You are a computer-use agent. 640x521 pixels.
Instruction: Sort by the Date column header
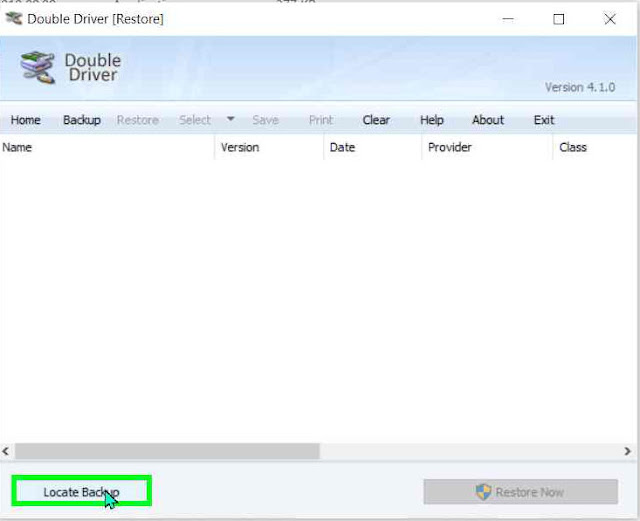tap(373, 147)
